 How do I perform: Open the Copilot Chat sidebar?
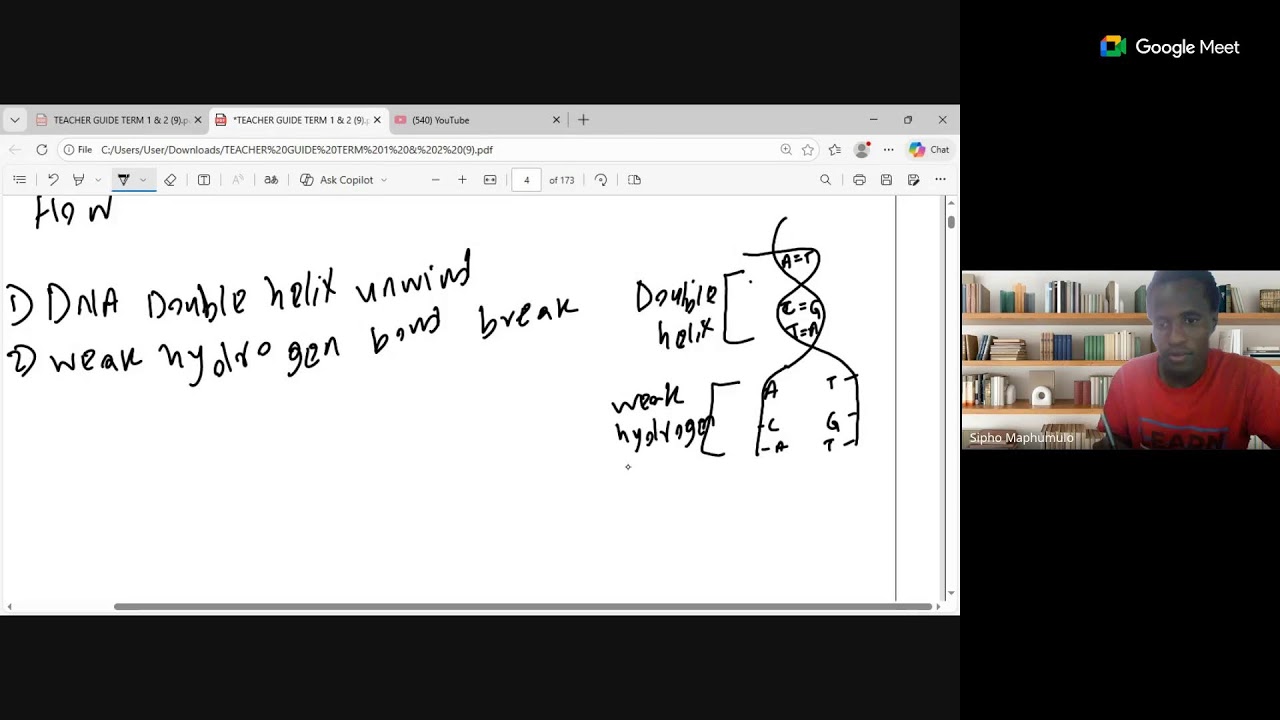pos(929,150)
